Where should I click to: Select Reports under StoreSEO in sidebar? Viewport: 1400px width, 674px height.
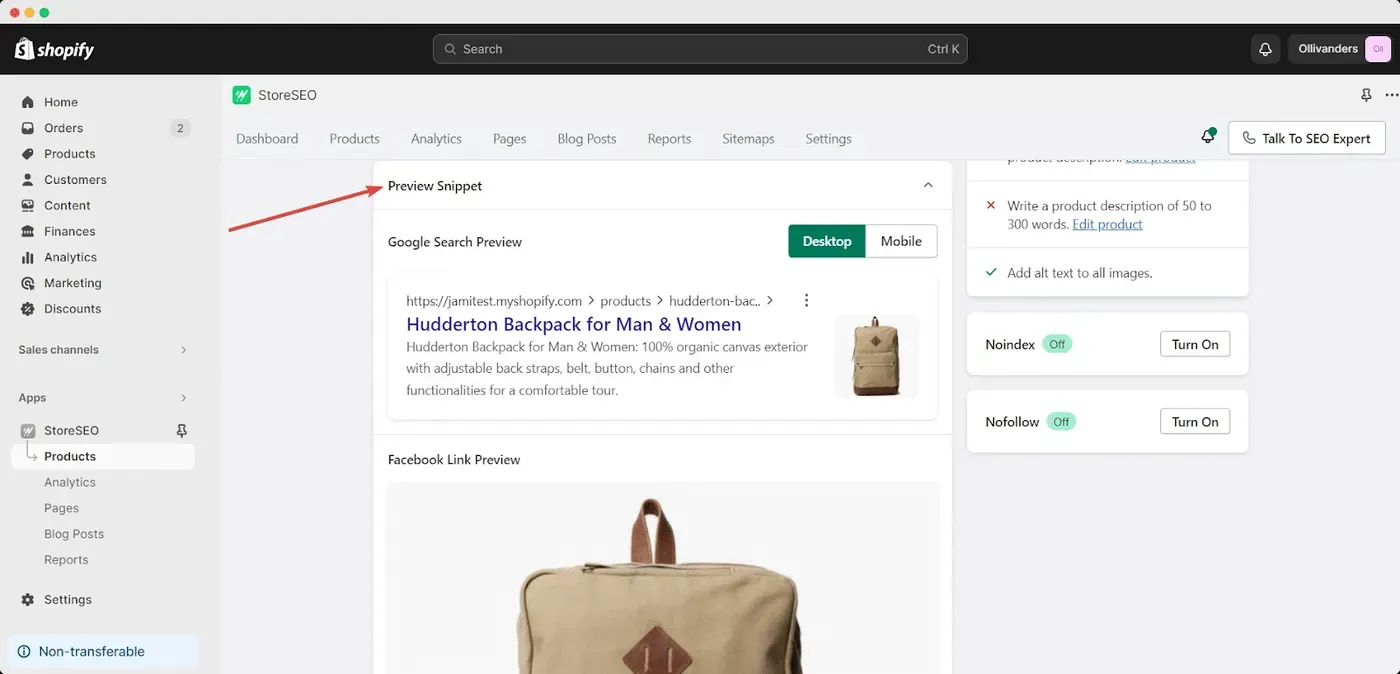coord(66,560)
